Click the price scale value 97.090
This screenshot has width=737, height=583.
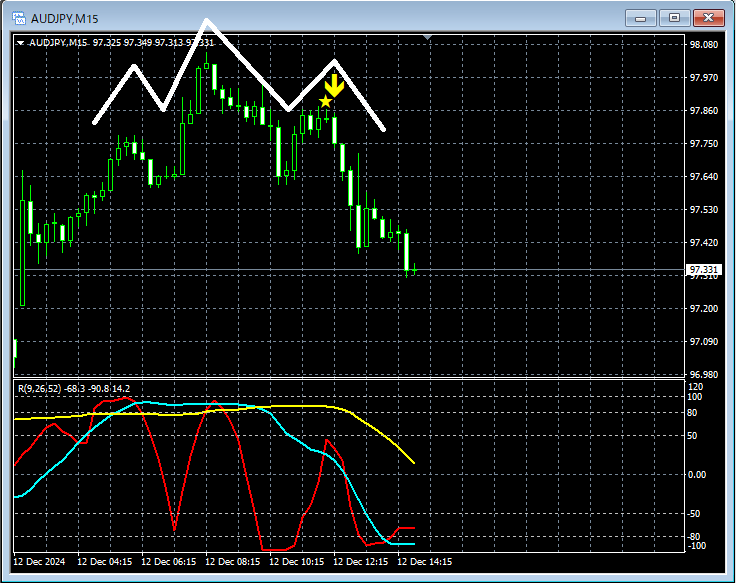coord(704,341)
